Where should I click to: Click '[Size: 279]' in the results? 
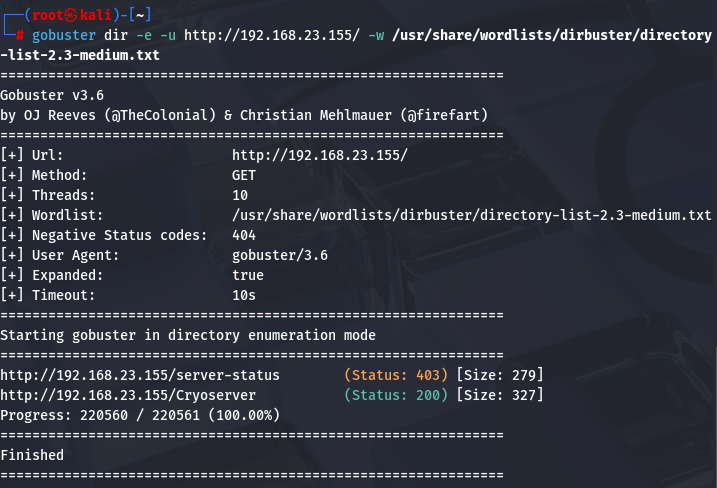tap(500, 375)
